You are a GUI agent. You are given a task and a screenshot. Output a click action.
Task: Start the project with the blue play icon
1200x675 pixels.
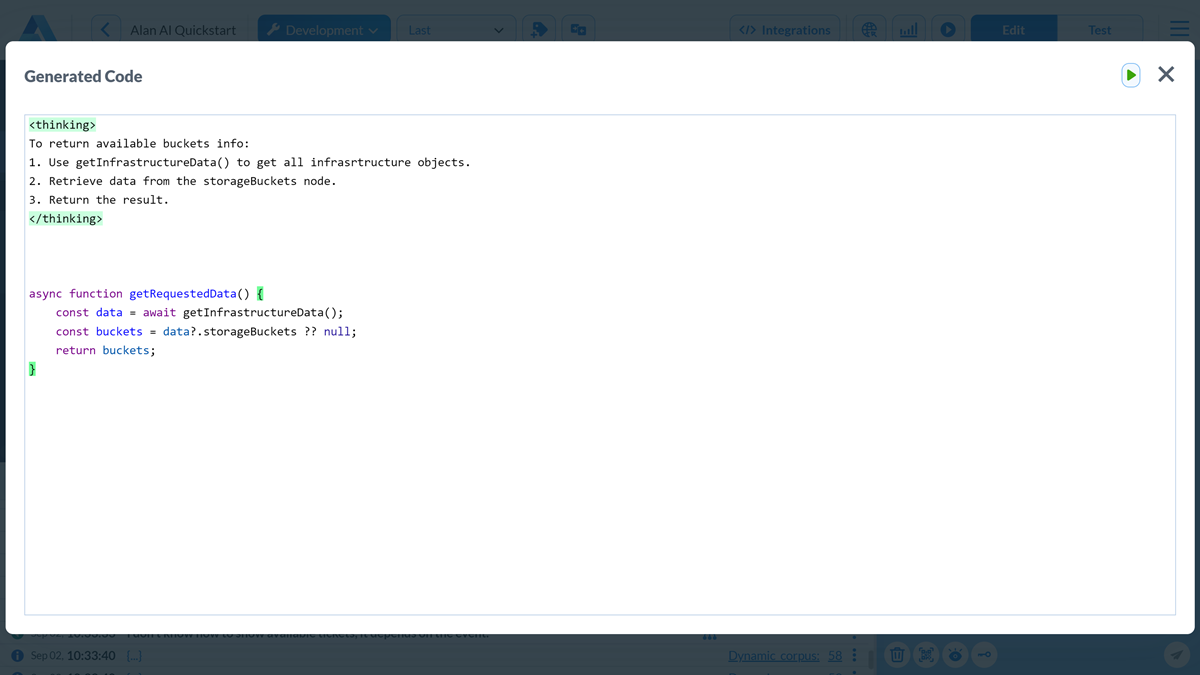pyautogui.click(x=948, y=30)
